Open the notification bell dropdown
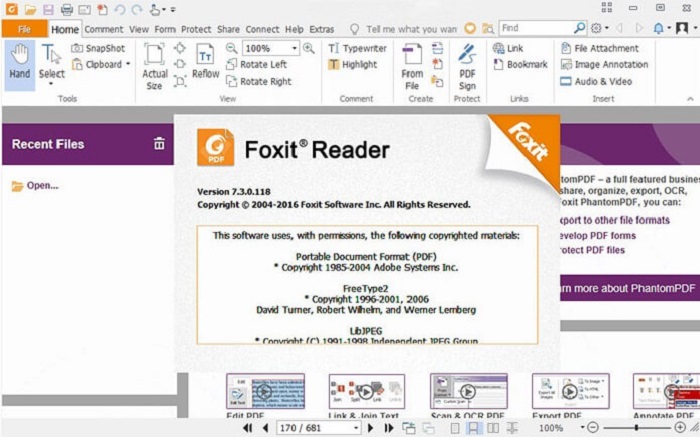This screenshot has height=437, width=700. 662,28
